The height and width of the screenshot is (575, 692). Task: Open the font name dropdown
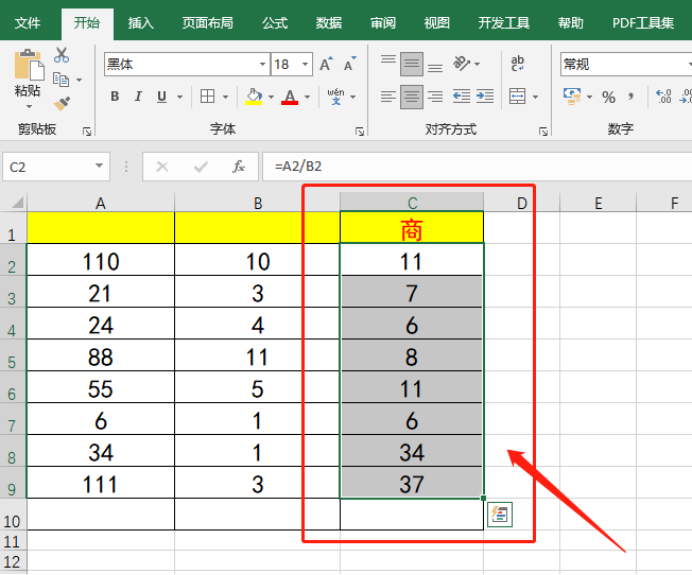[x=263, y=64]
